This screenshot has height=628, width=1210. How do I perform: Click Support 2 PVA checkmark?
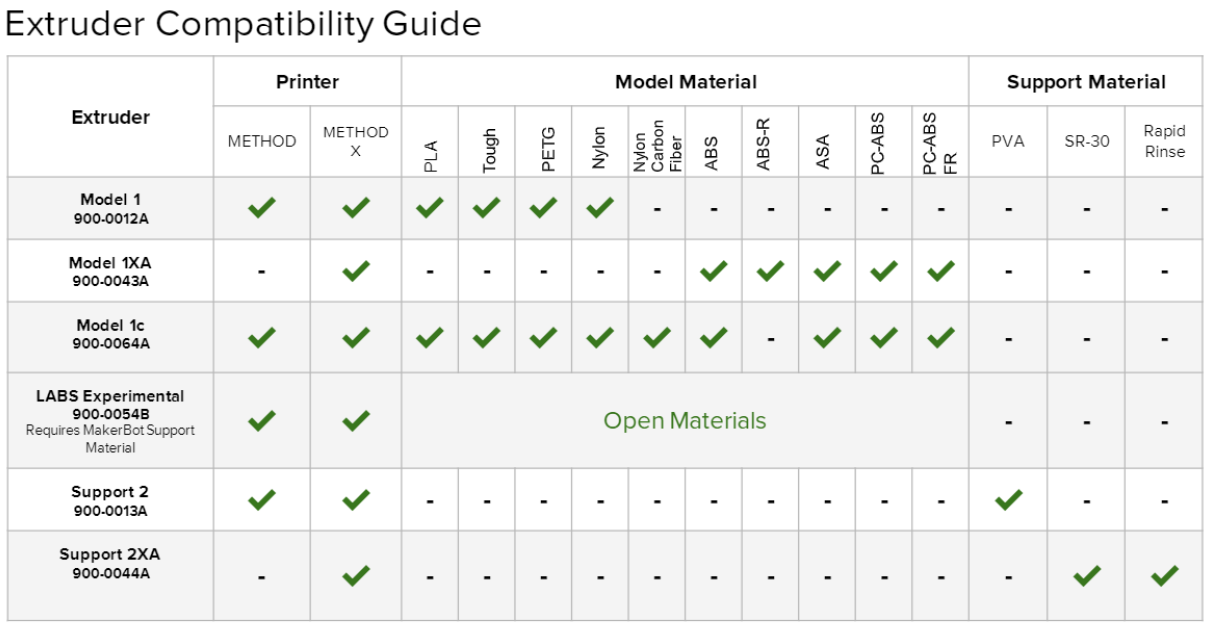click(1008, 499)
